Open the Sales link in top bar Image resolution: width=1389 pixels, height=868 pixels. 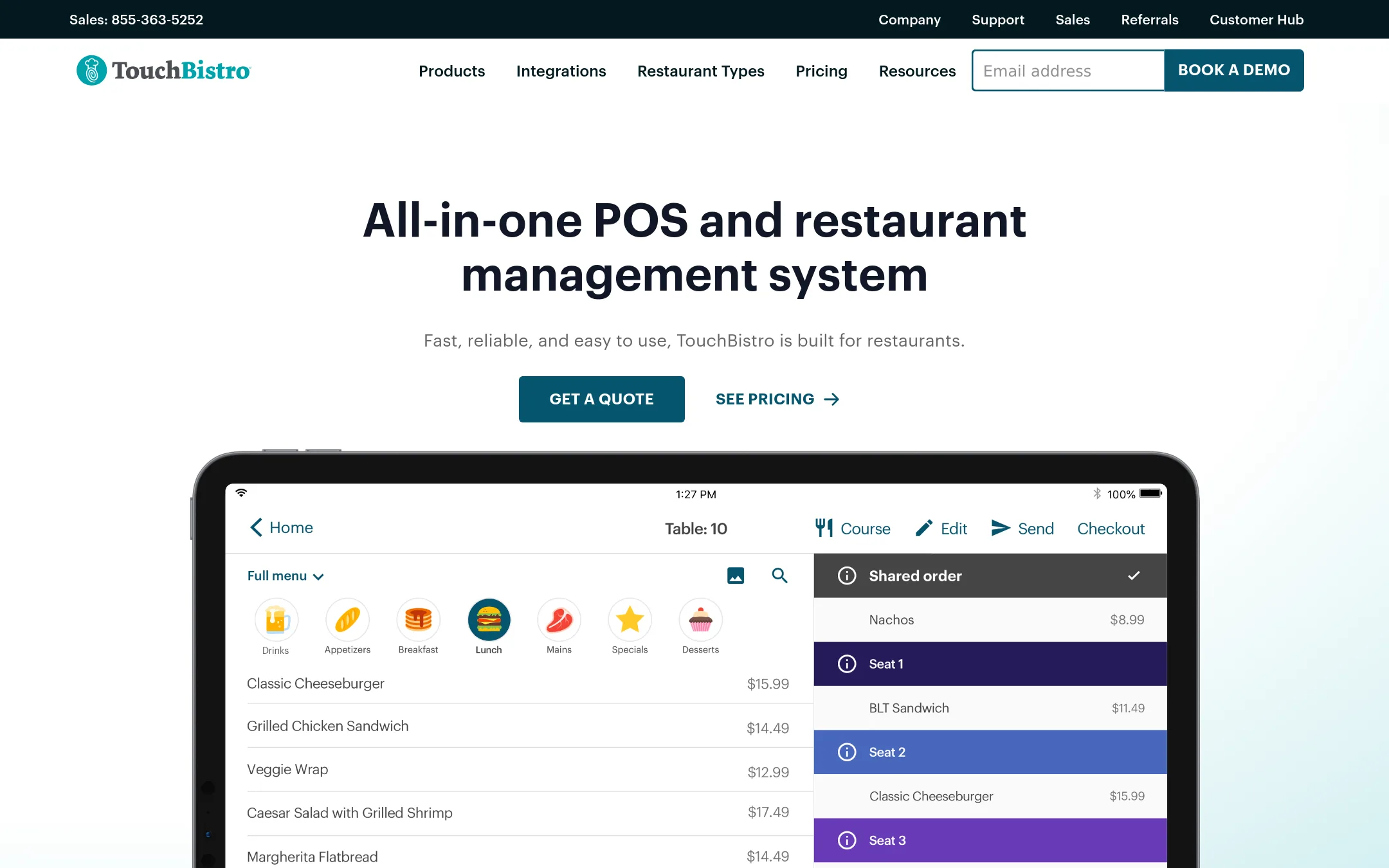point(1072,19)
